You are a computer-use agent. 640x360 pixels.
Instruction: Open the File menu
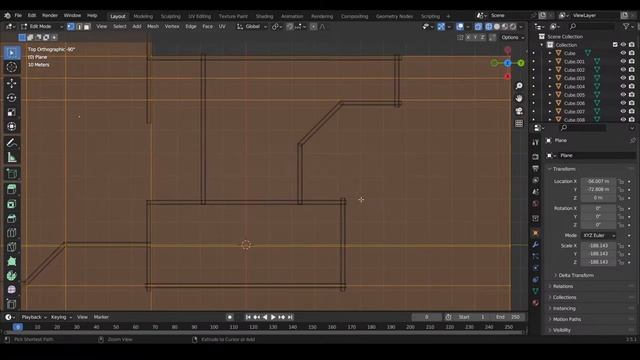tap(18, 16)
